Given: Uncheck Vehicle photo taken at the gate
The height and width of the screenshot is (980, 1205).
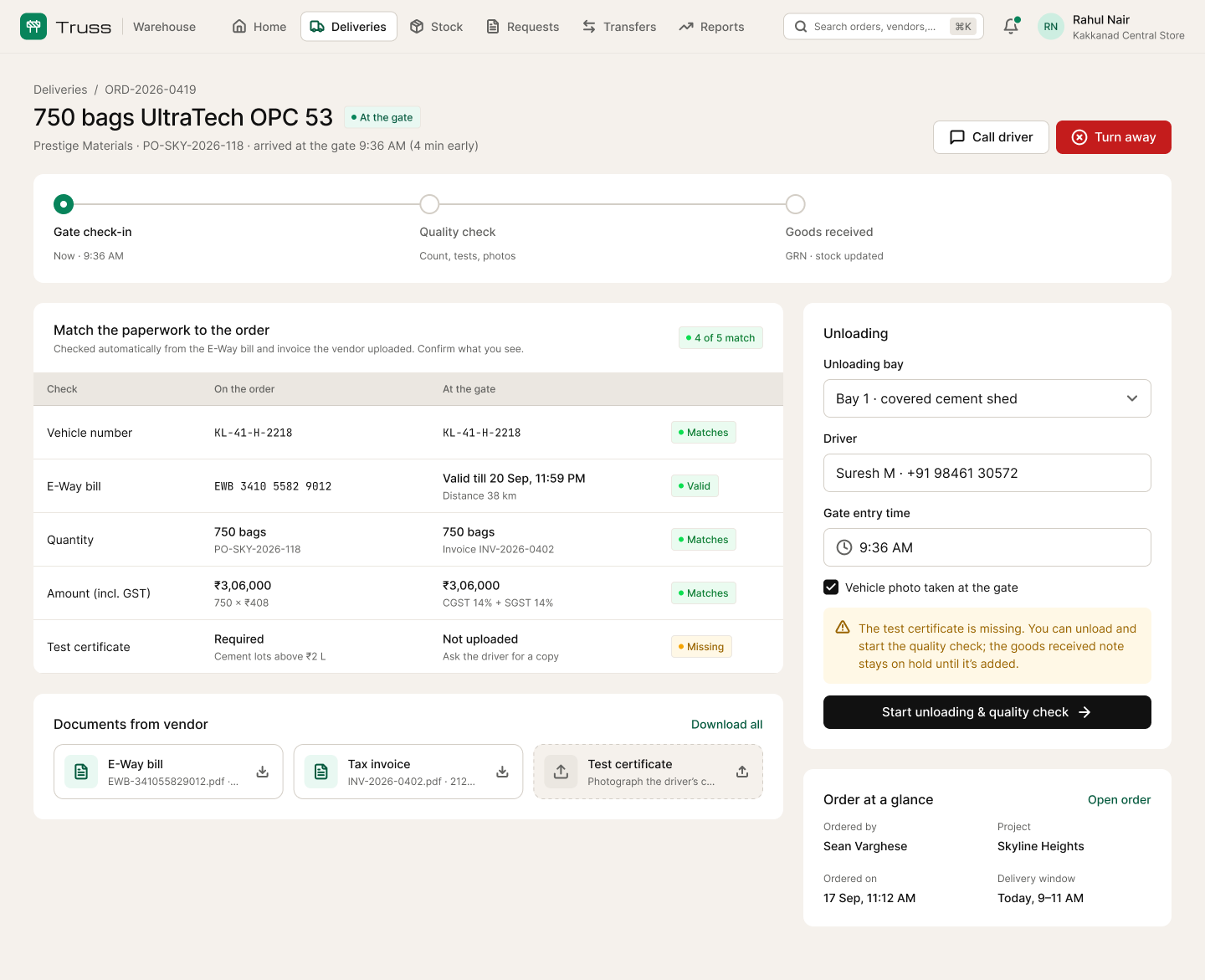Looking at the screenshot, I should (x=831, y=587).
